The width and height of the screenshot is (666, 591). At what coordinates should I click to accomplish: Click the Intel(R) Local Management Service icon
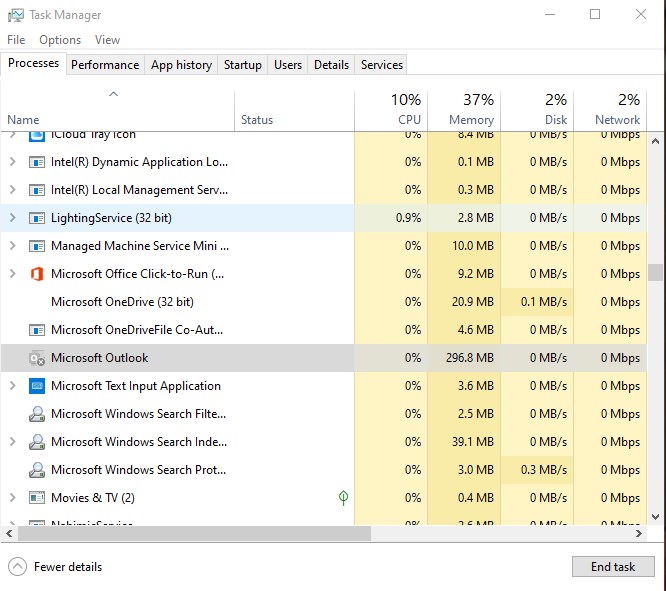click(37, 190)
